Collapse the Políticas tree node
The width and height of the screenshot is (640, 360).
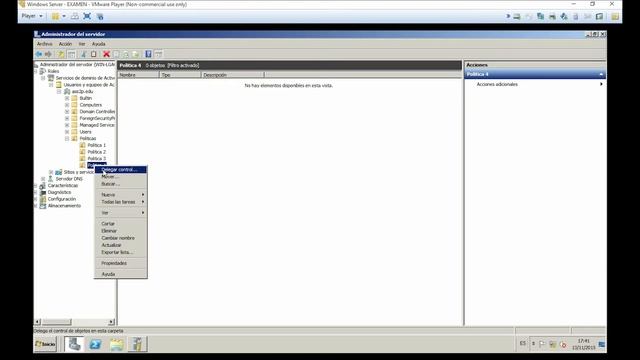pos(67,139)
